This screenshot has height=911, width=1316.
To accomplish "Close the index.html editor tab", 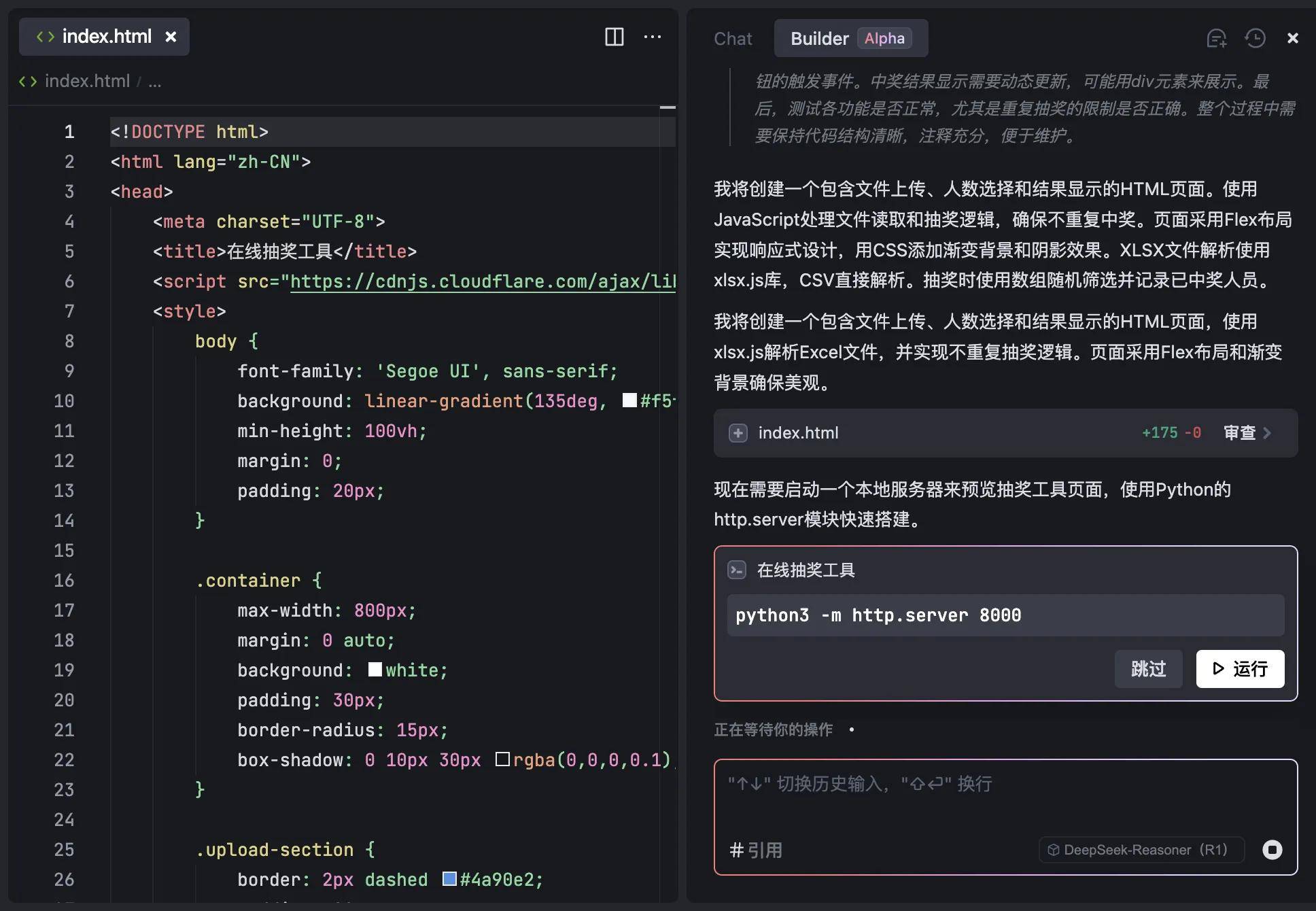I will tap(171, 37).
